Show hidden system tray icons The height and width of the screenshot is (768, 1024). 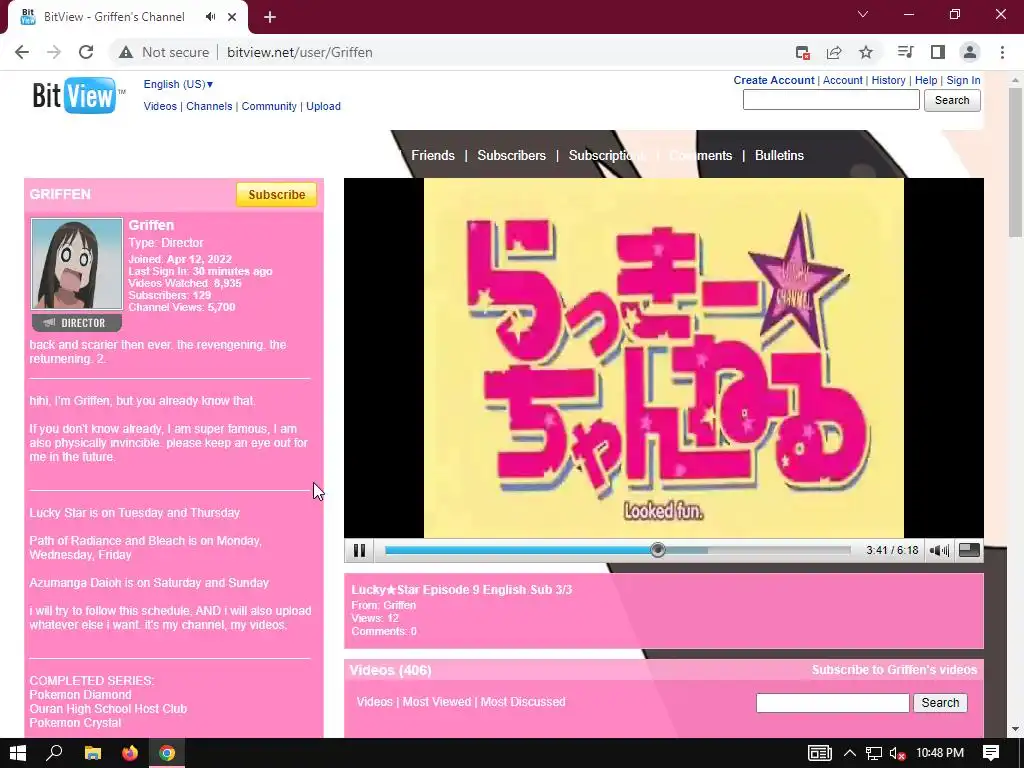pyautogui.click(x=850, y=753)
